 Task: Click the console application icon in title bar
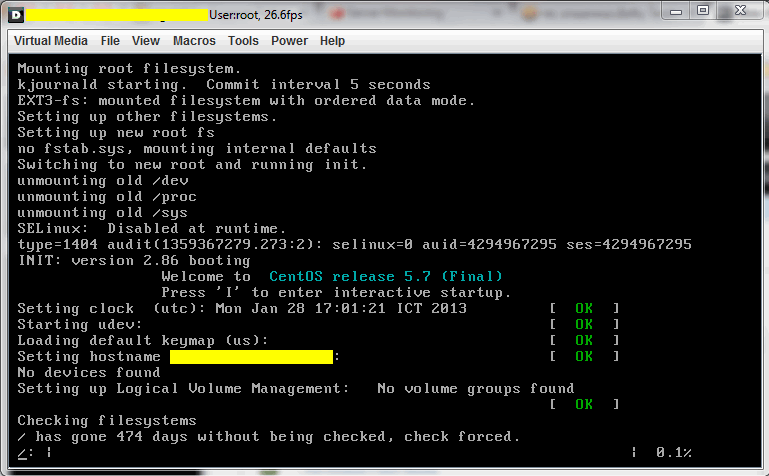click(x=16, y=15)
